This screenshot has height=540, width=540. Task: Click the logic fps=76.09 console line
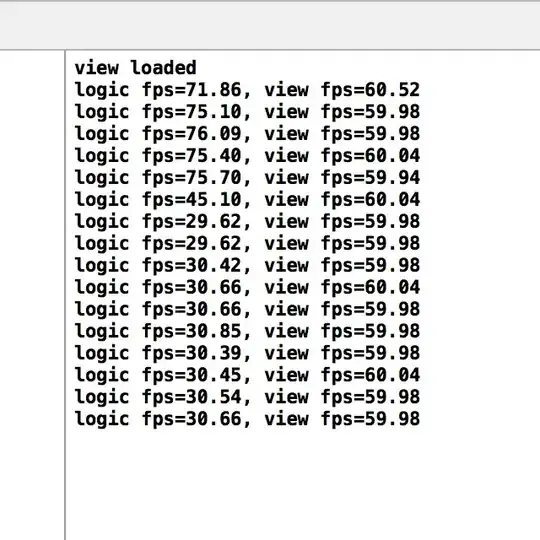pos(247,134)
